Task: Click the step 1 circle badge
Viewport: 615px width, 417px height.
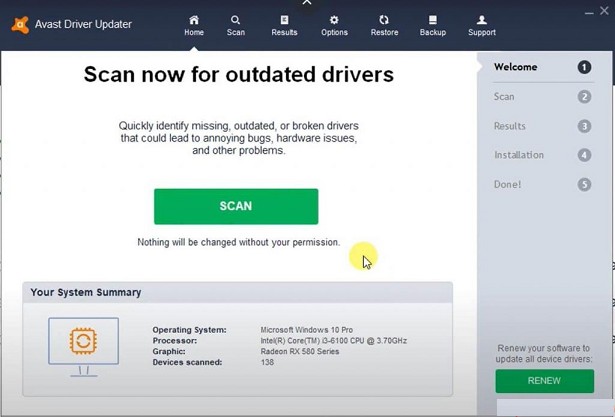Action: coord(584,67)
